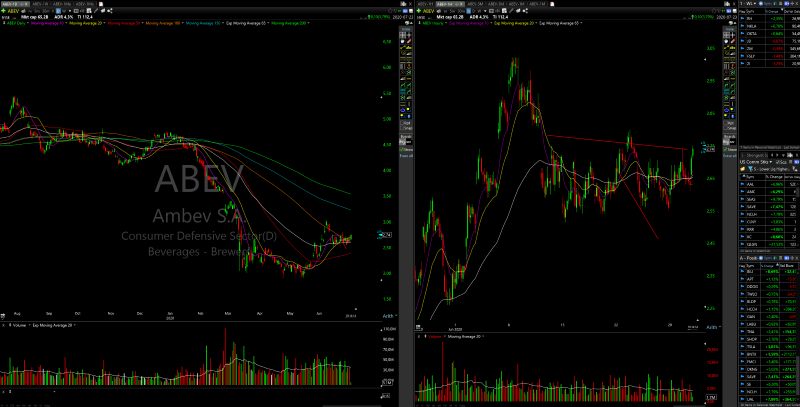Toggle the Draw checkbox in left chart palette
Screen dimensions: 800x407
point(402,149)
